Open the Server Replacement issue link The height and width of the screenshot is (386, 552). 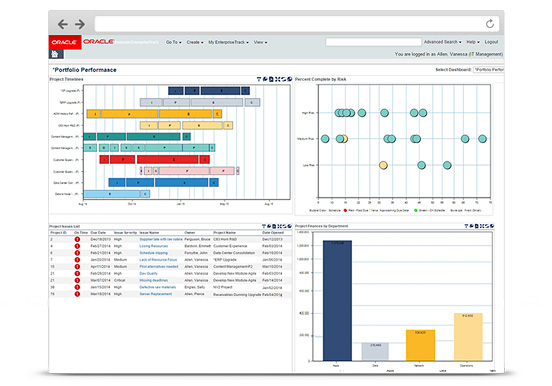(x=156, y=294)
